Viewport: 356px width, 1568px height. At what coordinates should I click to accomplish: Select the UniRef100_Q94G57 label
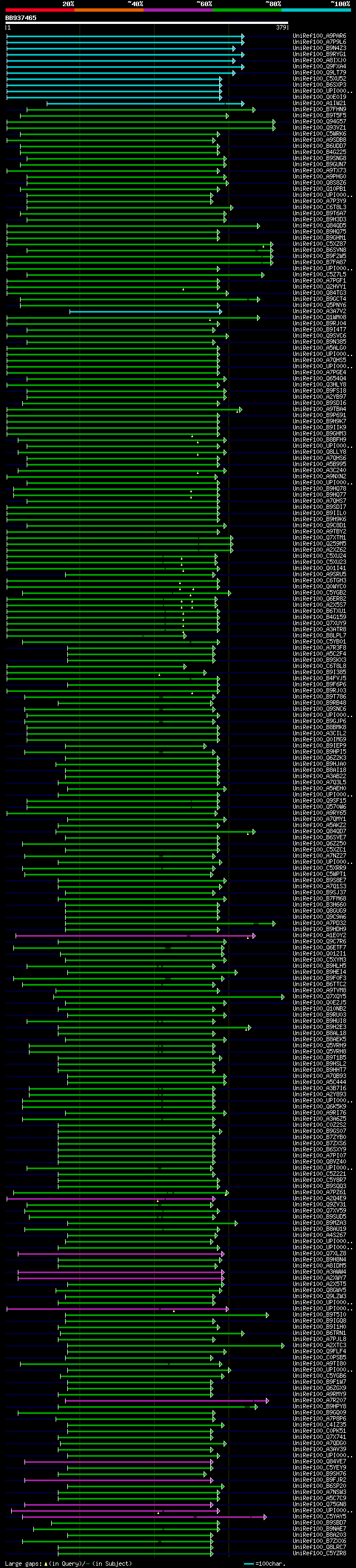[319, 122]
